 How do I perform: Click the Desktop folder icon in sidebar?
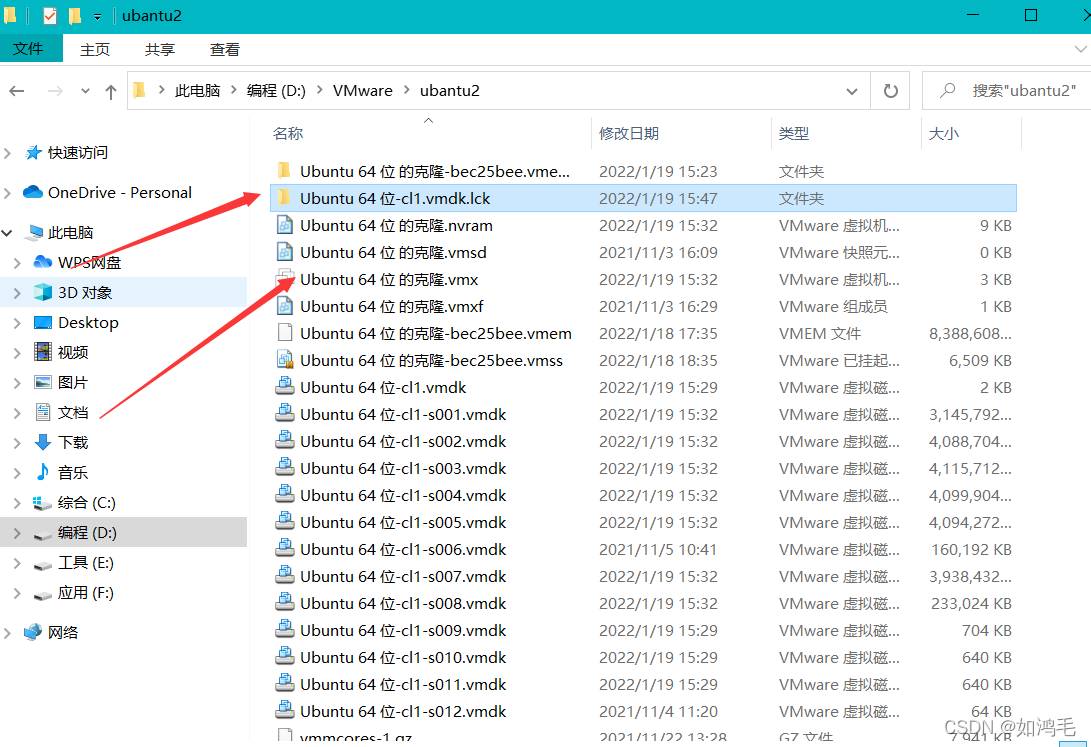[x=43, y=322]
